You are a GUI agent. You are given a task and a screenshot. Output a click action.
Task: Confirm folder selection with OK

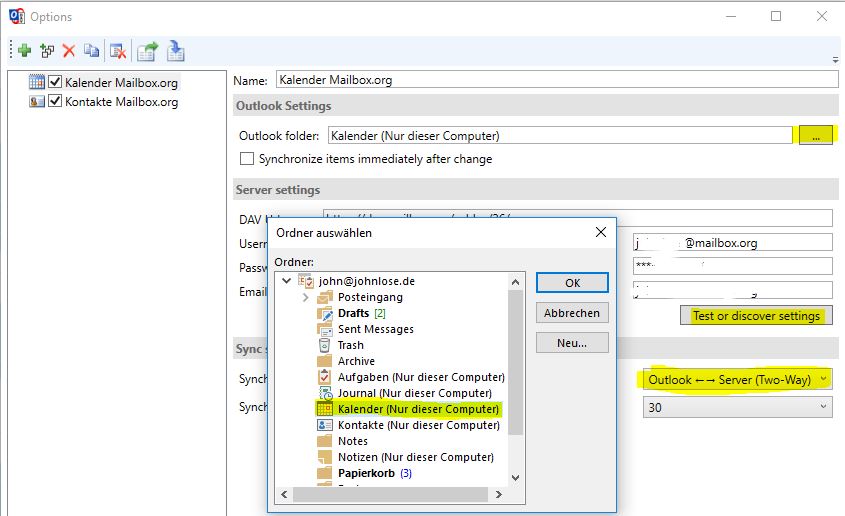(572, 283)
